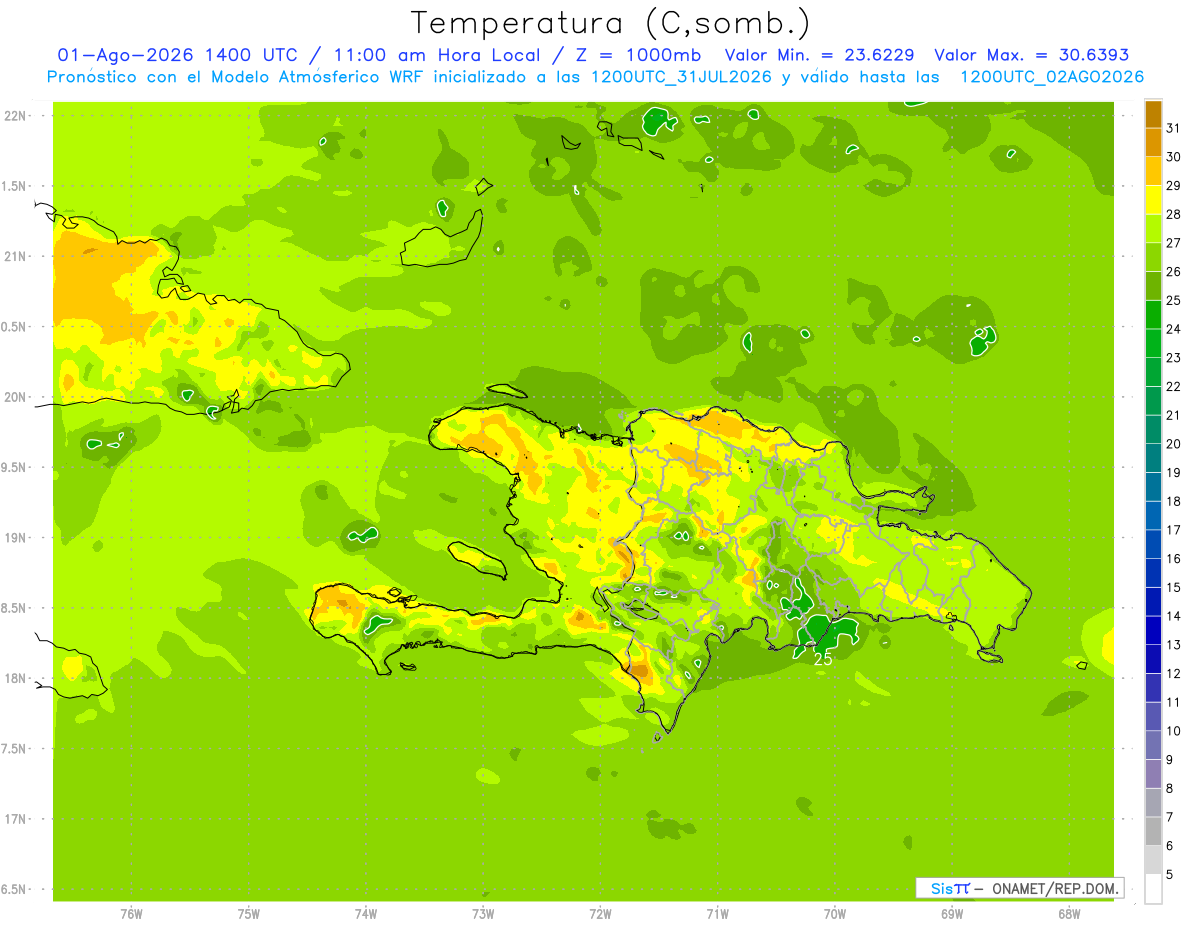
Task: Click the "73W" longitude label
Action: pyautogui.click(x=483, y=914)
